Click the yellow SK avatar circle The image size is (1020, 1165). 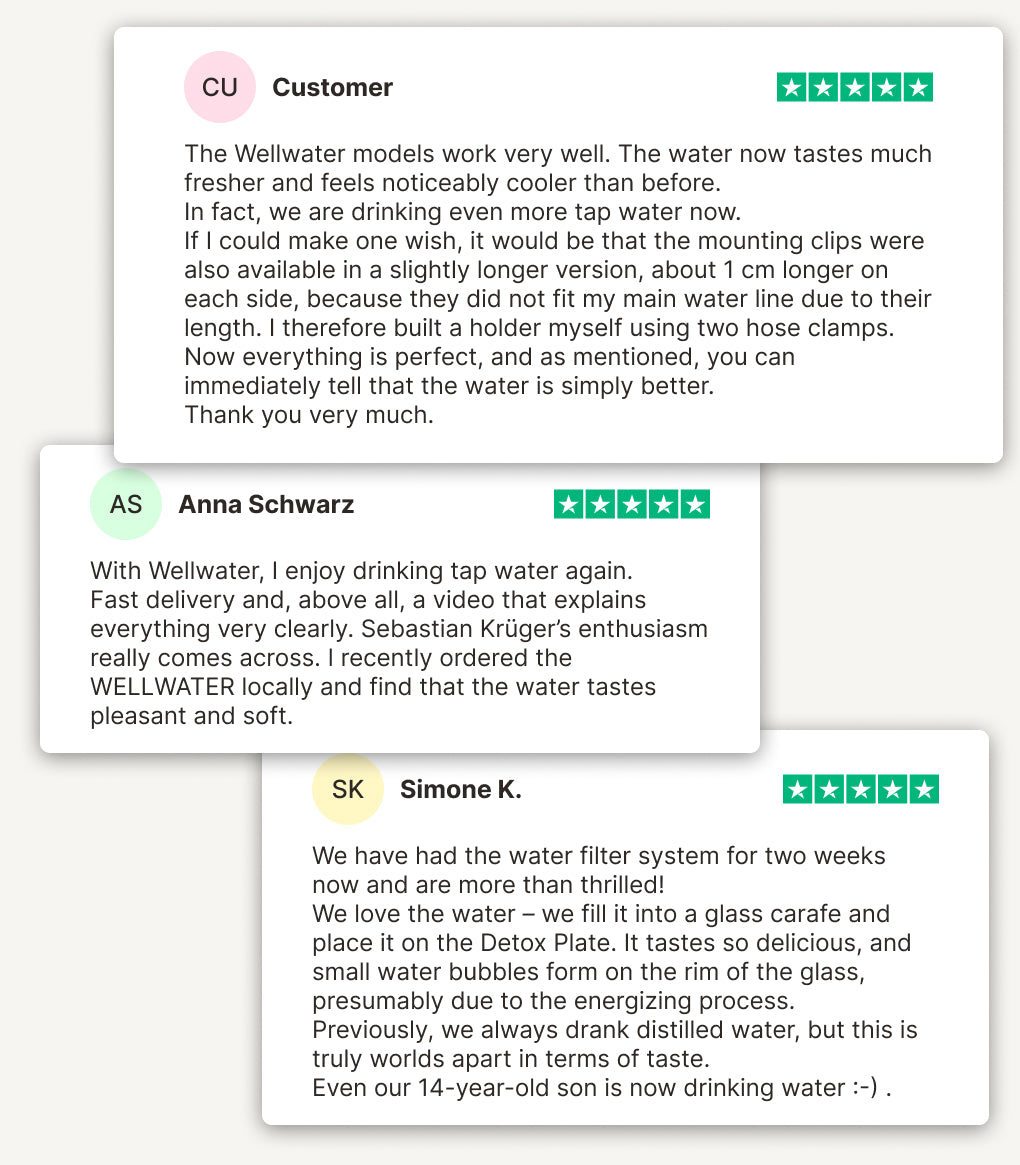(x=348, y=789)
